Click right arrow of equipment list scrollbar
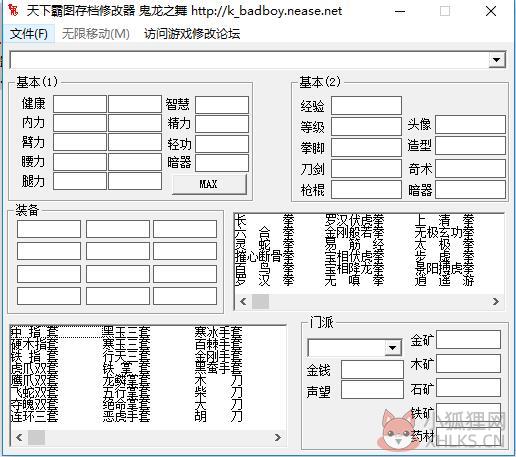This screenshot has height=457, width=516. 278,437
